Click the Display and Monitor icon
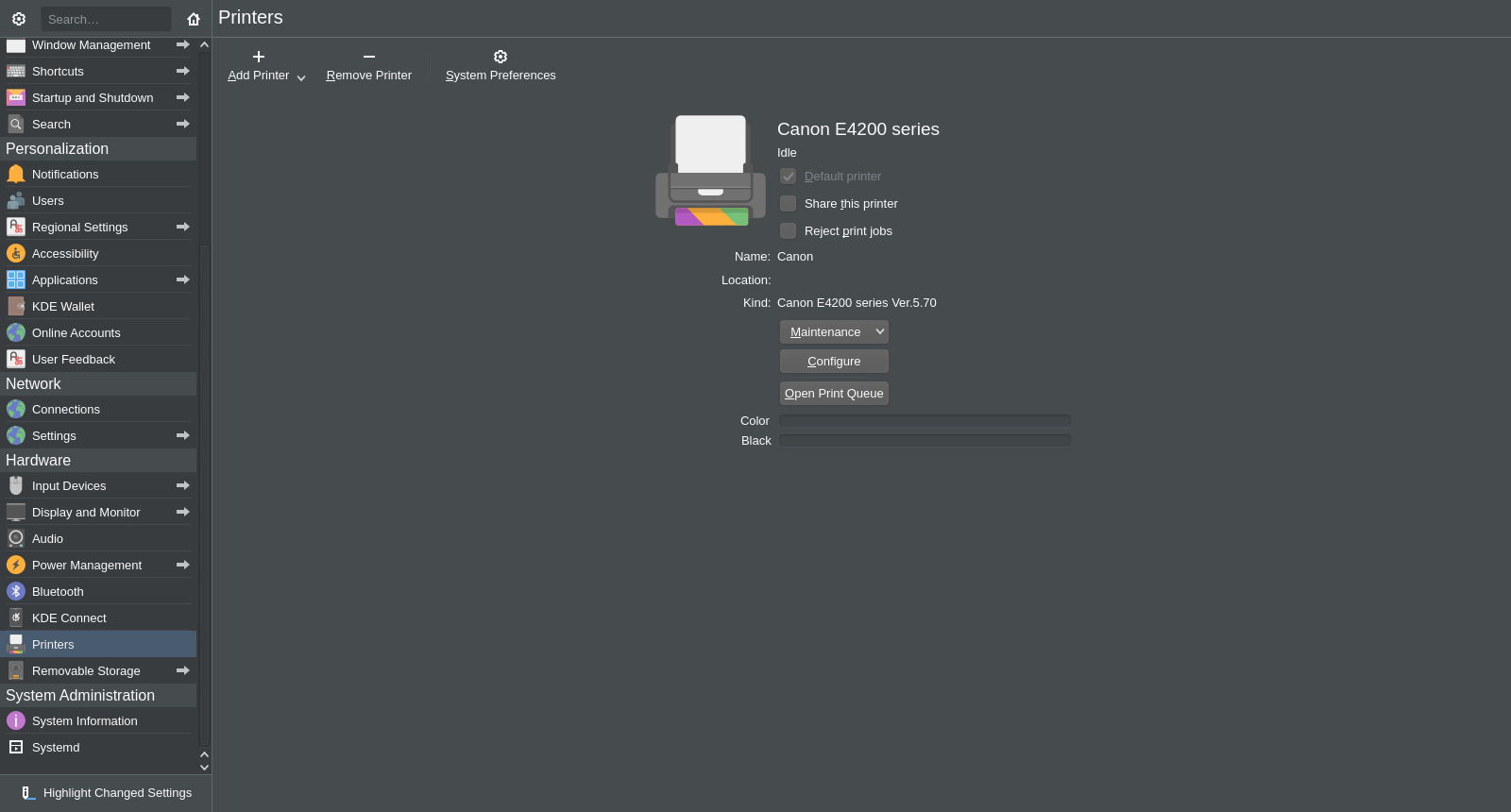This screenshot has width=1511, height=812. pos(16,512)
